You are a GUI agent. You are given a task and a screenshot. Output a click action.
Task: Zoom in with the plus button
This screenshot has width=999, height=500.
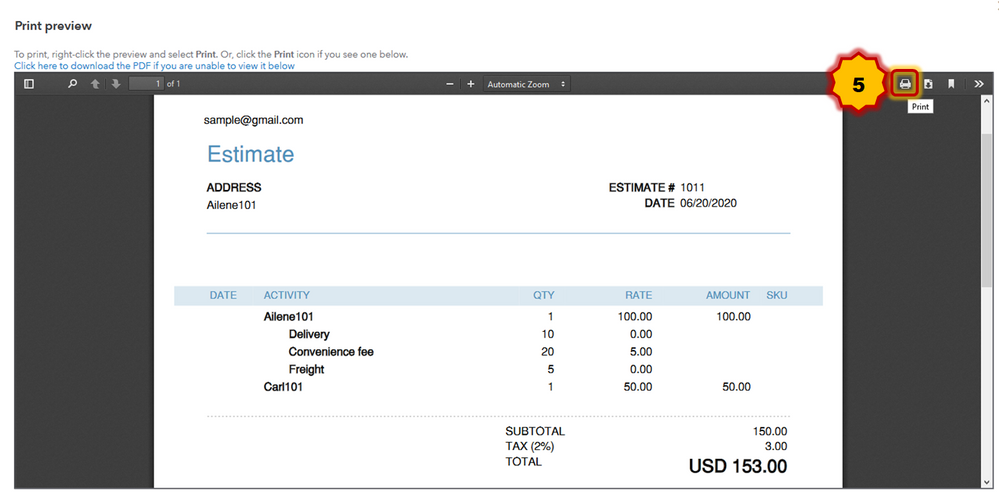coord(471,84)
